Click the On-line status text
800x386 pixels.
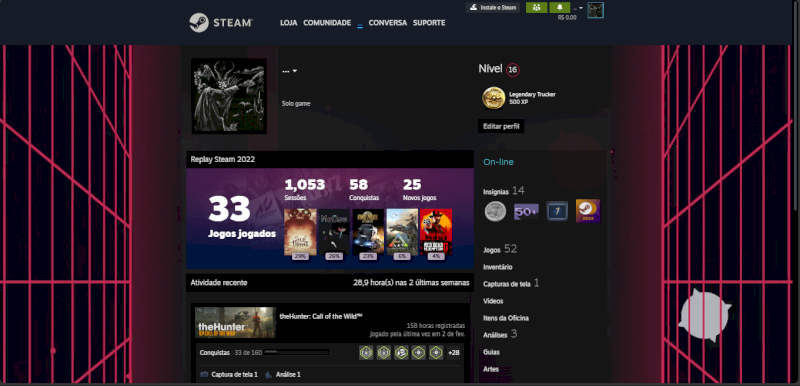pos(498,162)
